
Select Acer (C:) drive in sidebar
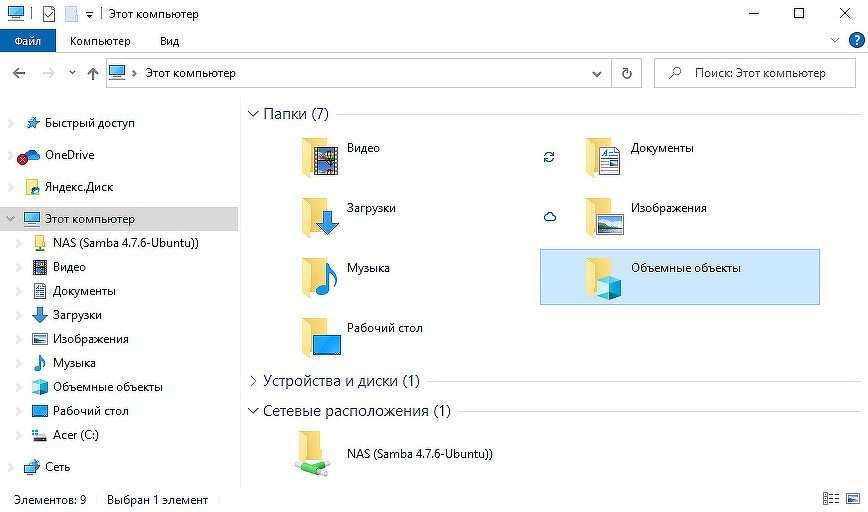(x=75, y=435)
